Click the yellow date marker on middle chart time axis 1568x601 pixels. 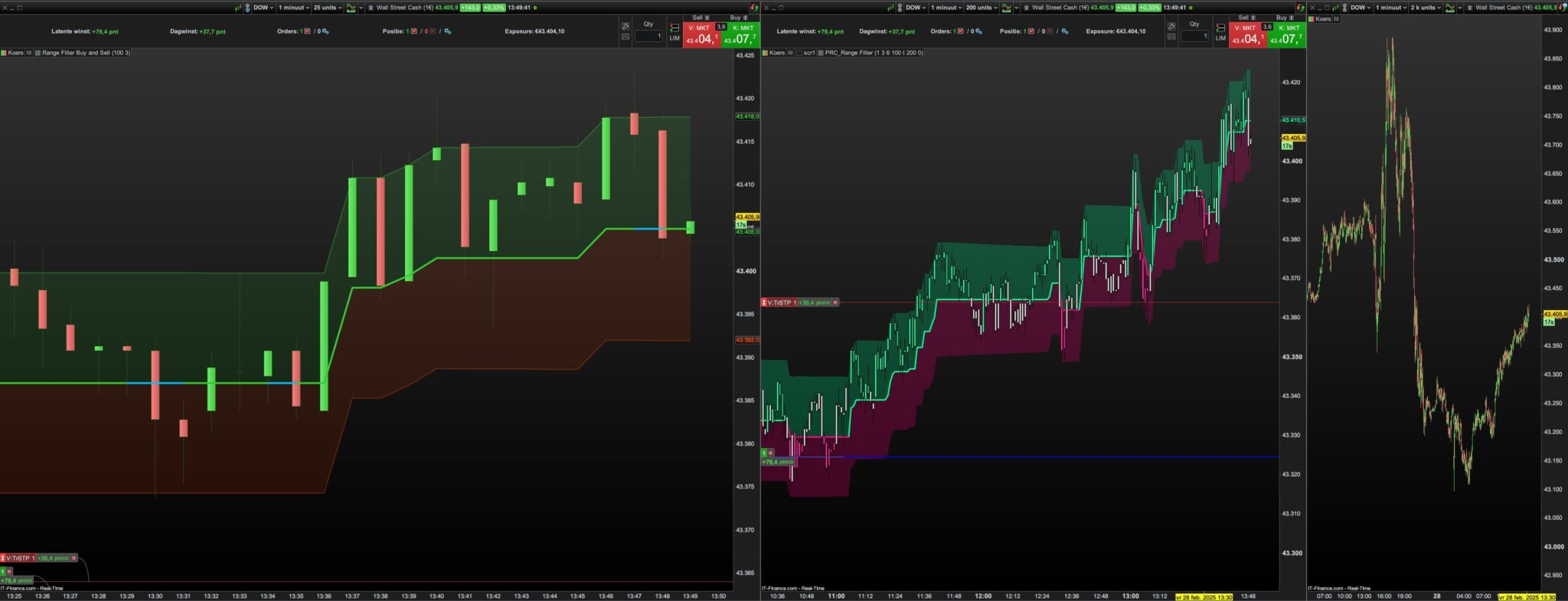point(1204,596)
